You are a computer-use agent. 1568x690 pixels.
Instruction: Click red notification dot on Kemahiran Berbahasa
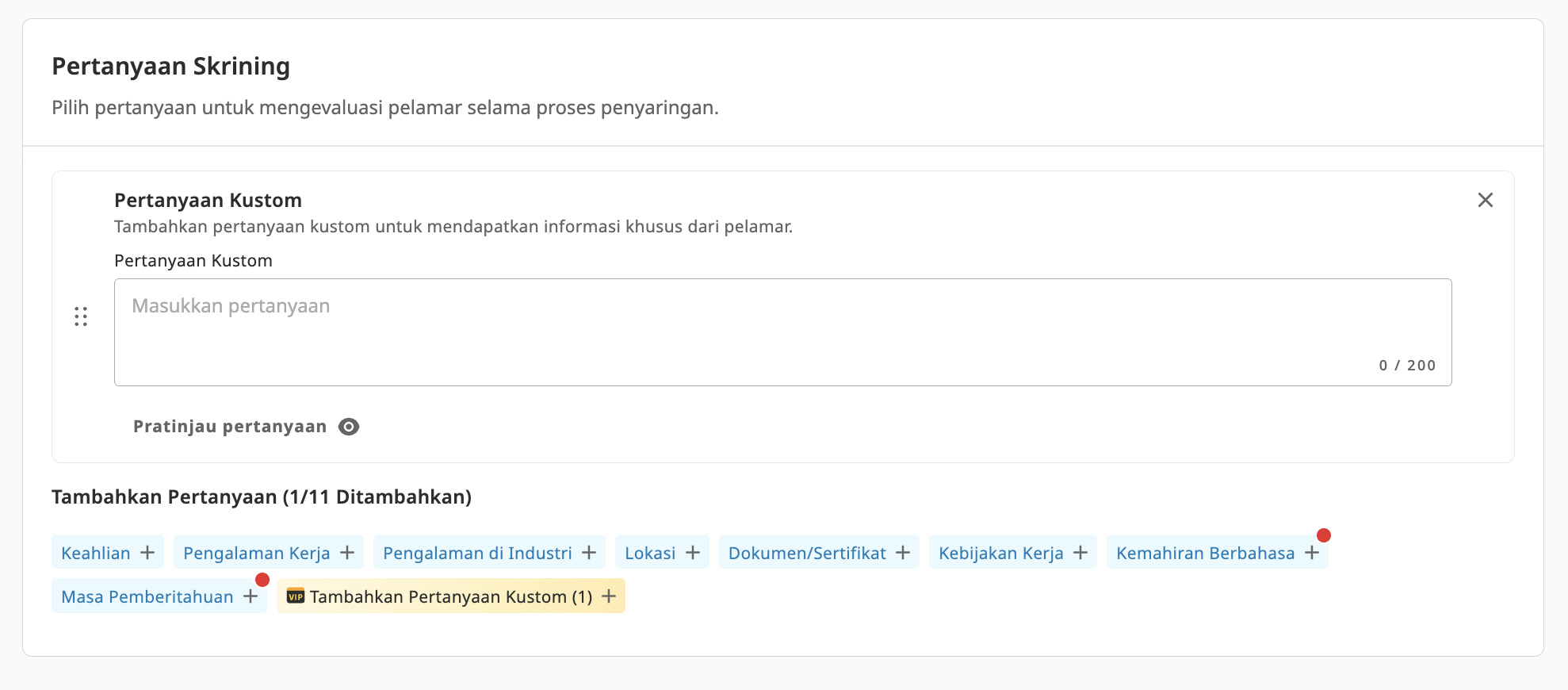pos(1324,535)
